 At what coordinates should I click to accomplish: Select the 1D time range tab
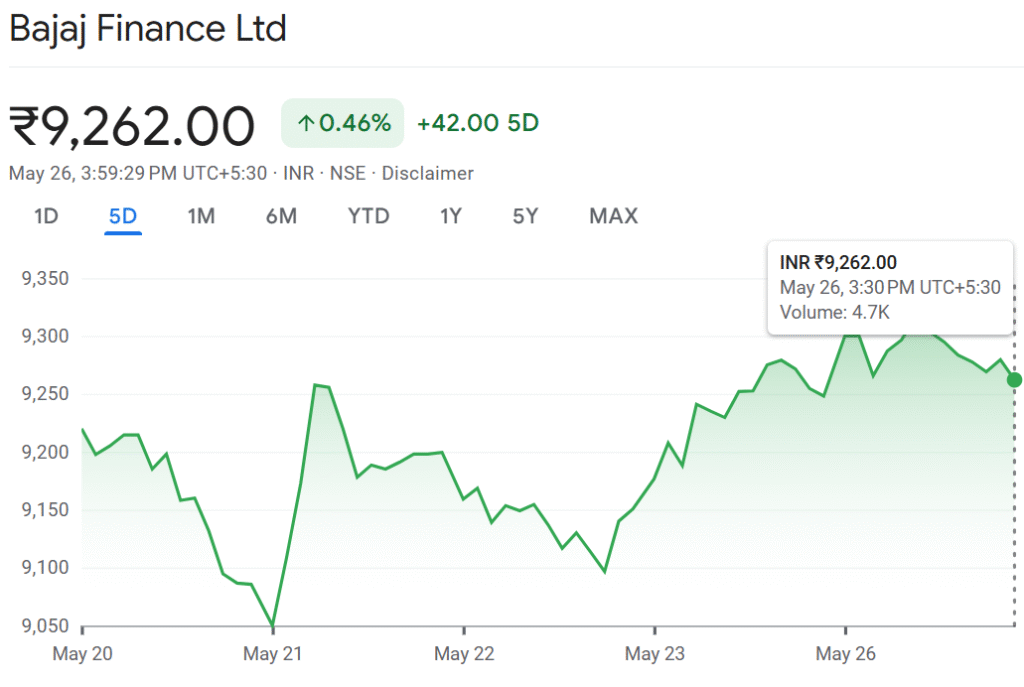[x=46, y=216]
